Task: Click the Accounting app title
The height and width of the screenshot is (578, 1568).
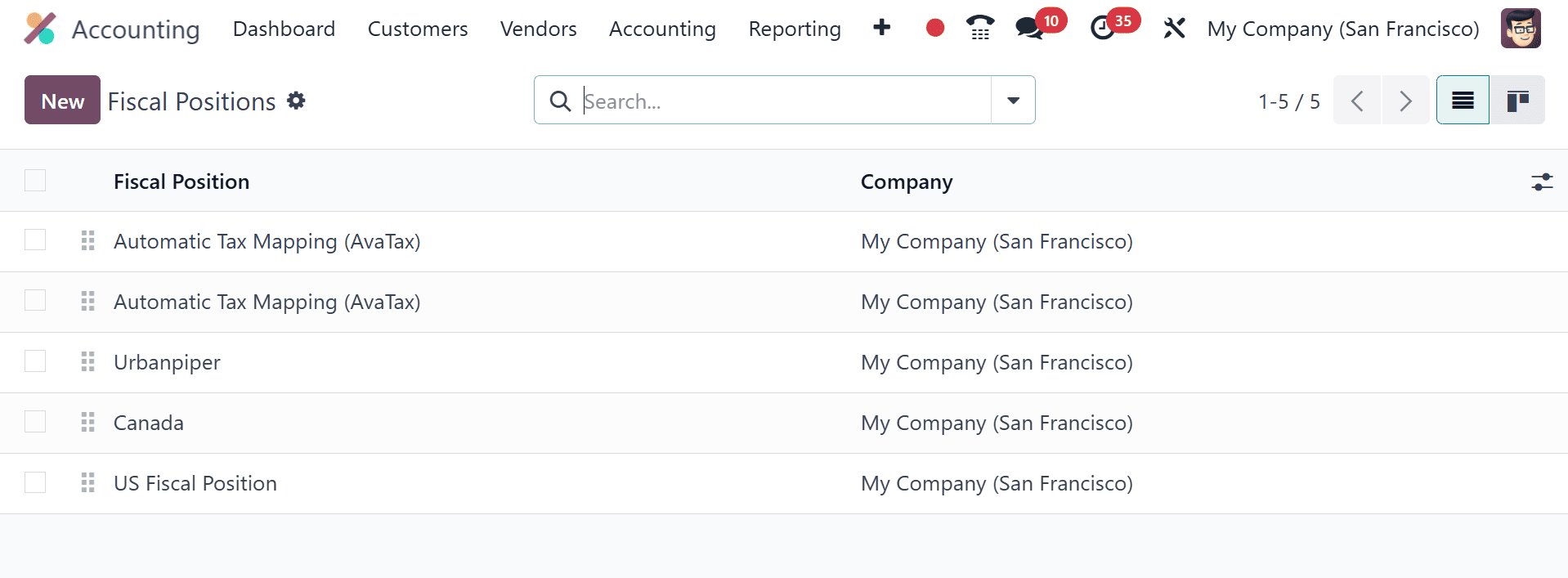Action: 136,29
